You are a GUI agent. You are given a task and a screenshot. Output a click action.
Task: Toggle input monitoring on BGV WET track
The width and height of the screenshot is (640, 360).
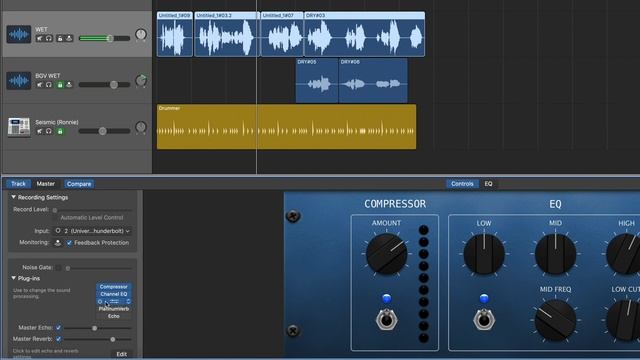point(69,85)
